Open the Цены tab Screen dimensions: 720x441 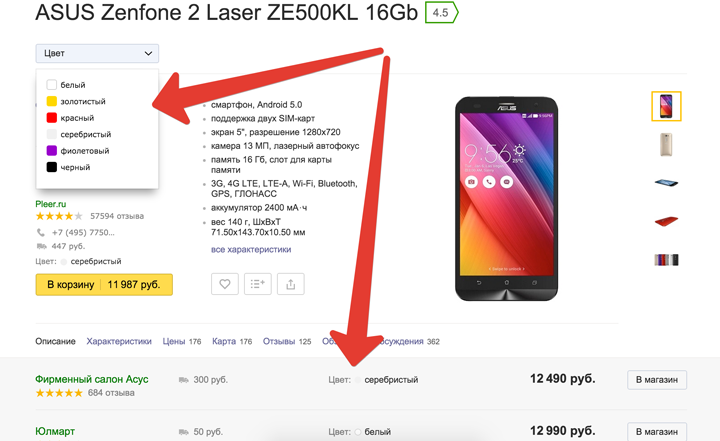pyautogui.click(x=174, y=342)
